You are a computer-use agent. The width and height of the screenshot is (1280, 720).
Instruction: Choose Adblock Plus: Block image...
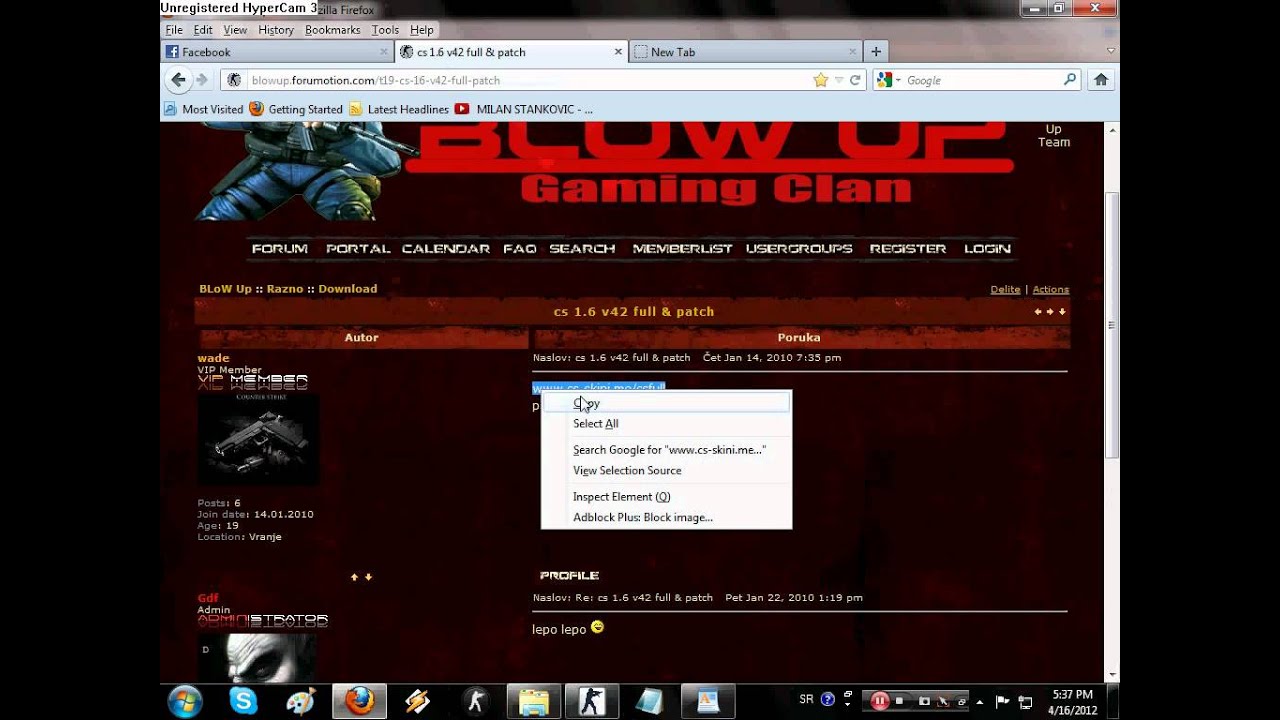666,518
